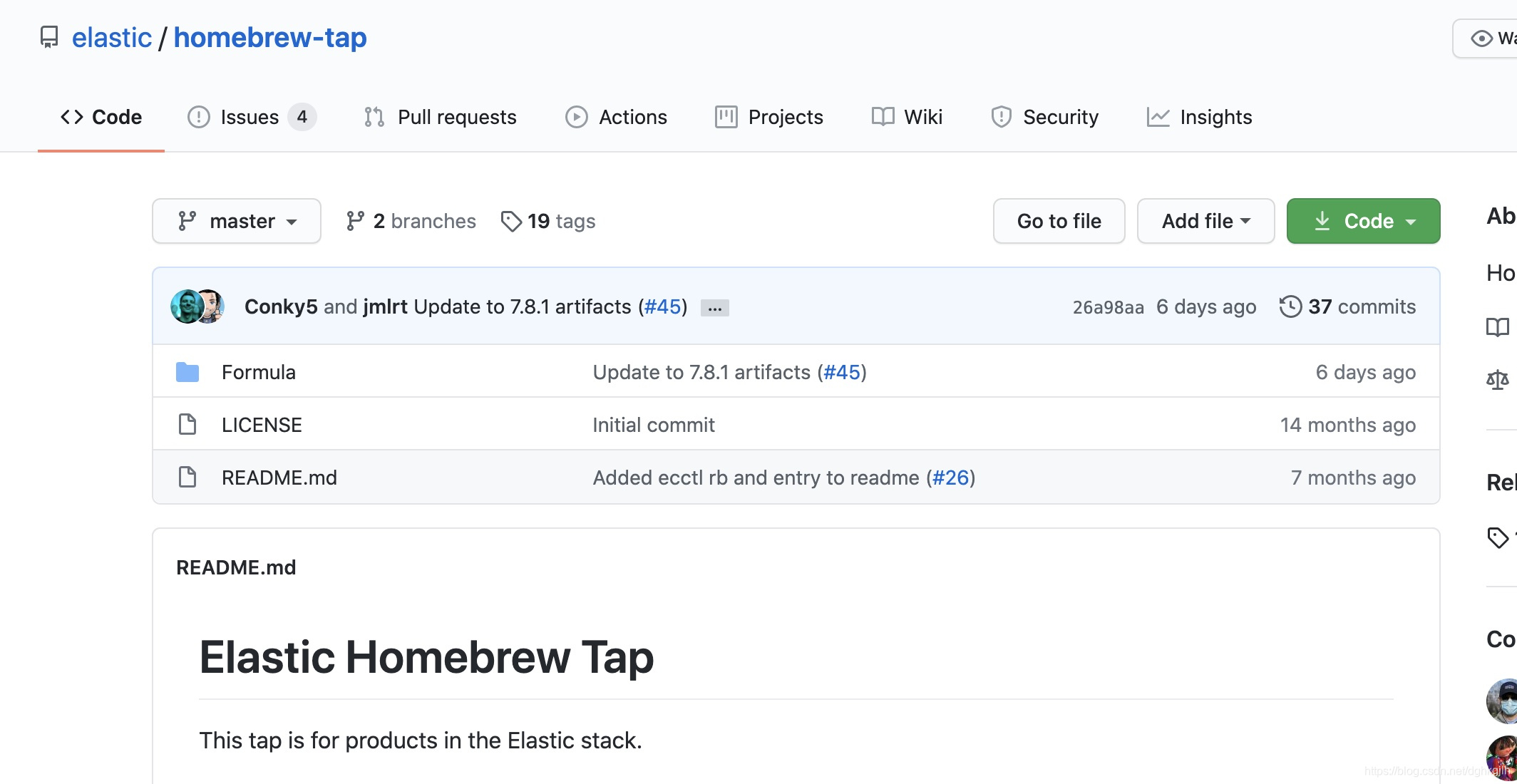1517x784 pixels.
Task: Open the Initial commit message link
Action: (x=654, y=425)
